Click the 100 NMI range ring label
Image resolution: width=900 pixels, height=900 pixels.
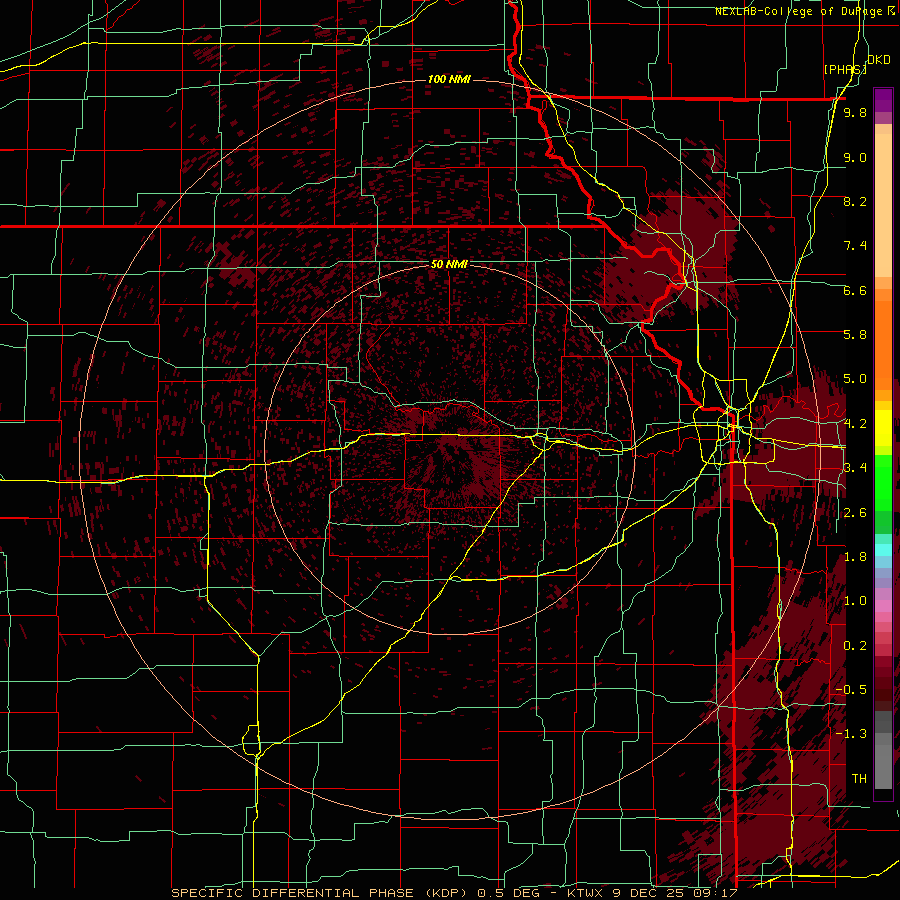[x=449, y=79]
